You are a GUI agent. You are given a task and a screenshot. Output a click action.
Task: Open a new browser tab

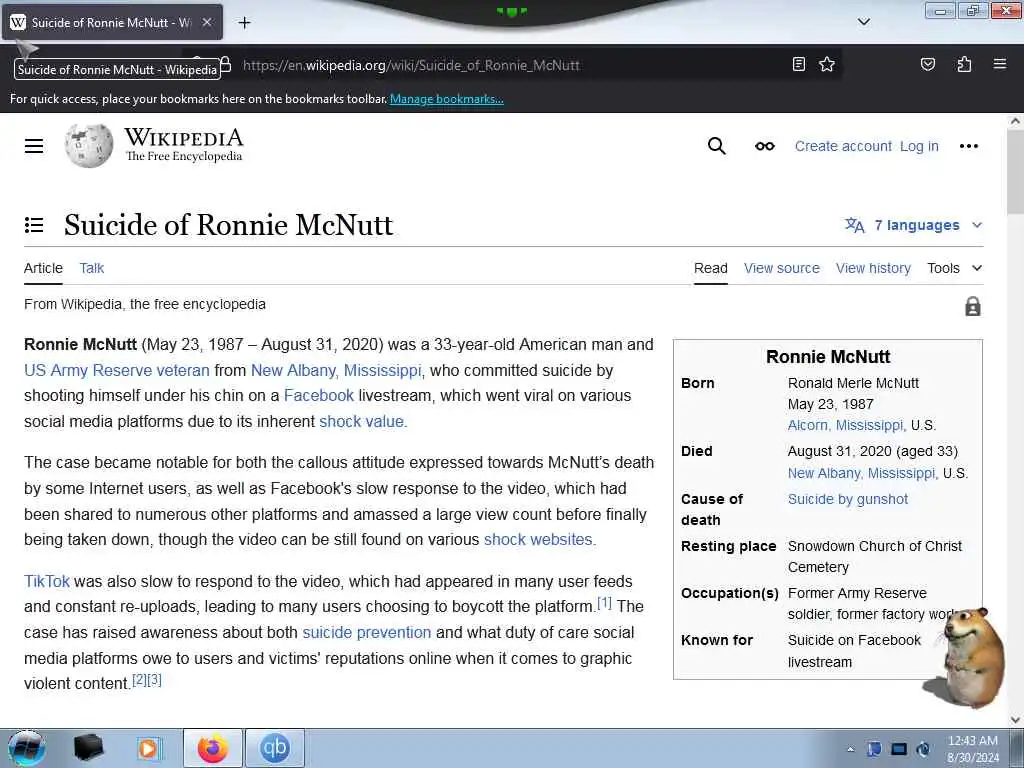point(244,23)
